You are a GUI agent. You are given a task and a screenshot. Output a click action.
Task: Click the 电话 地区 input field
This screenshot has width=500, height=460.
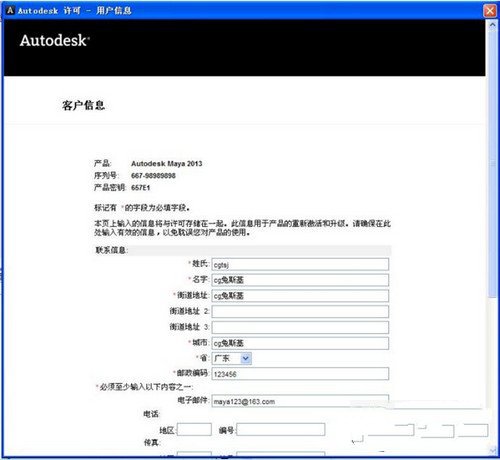(x=194, y=429)
